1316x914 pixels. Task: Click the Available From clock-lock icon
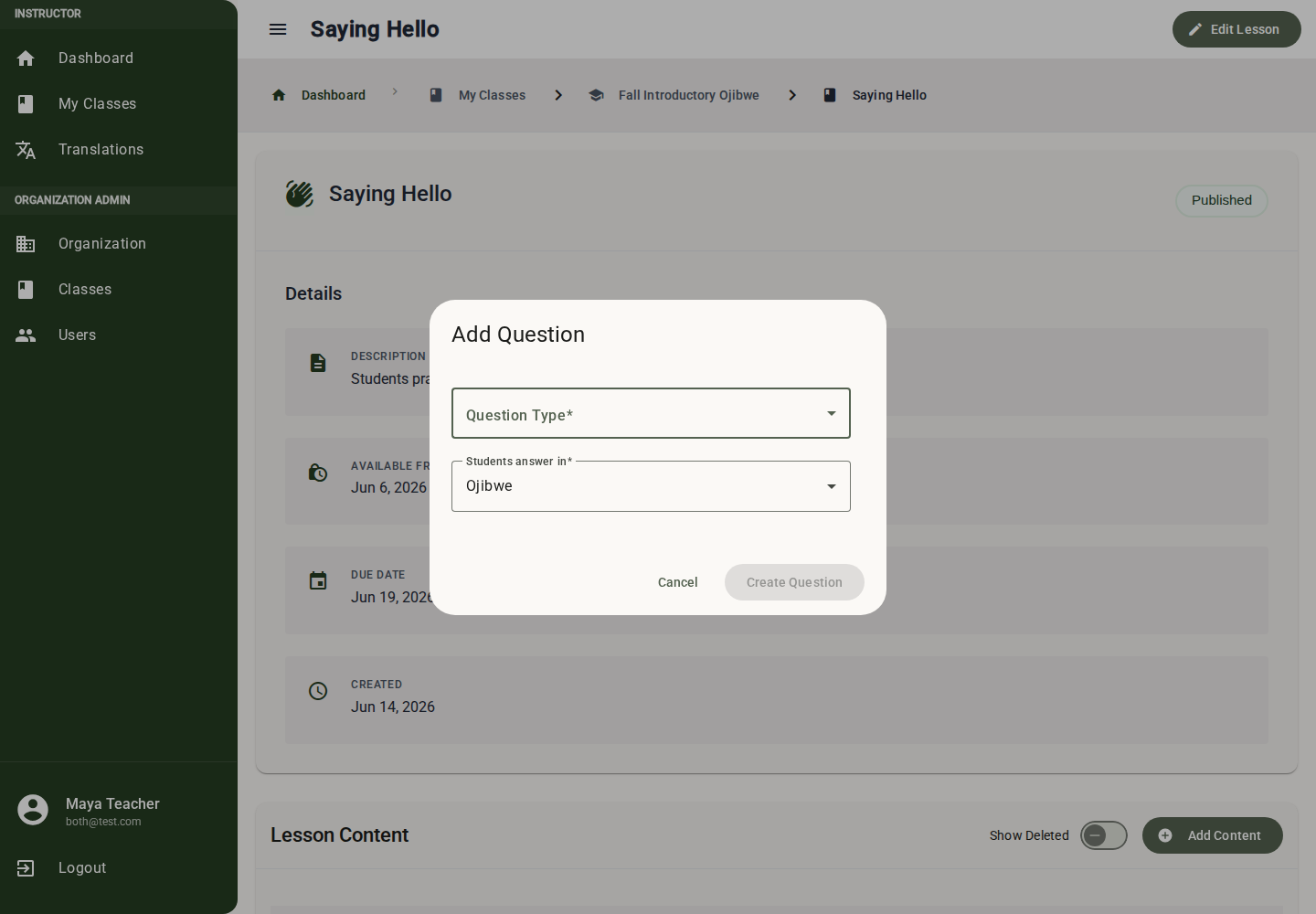(x=318, y=473)
